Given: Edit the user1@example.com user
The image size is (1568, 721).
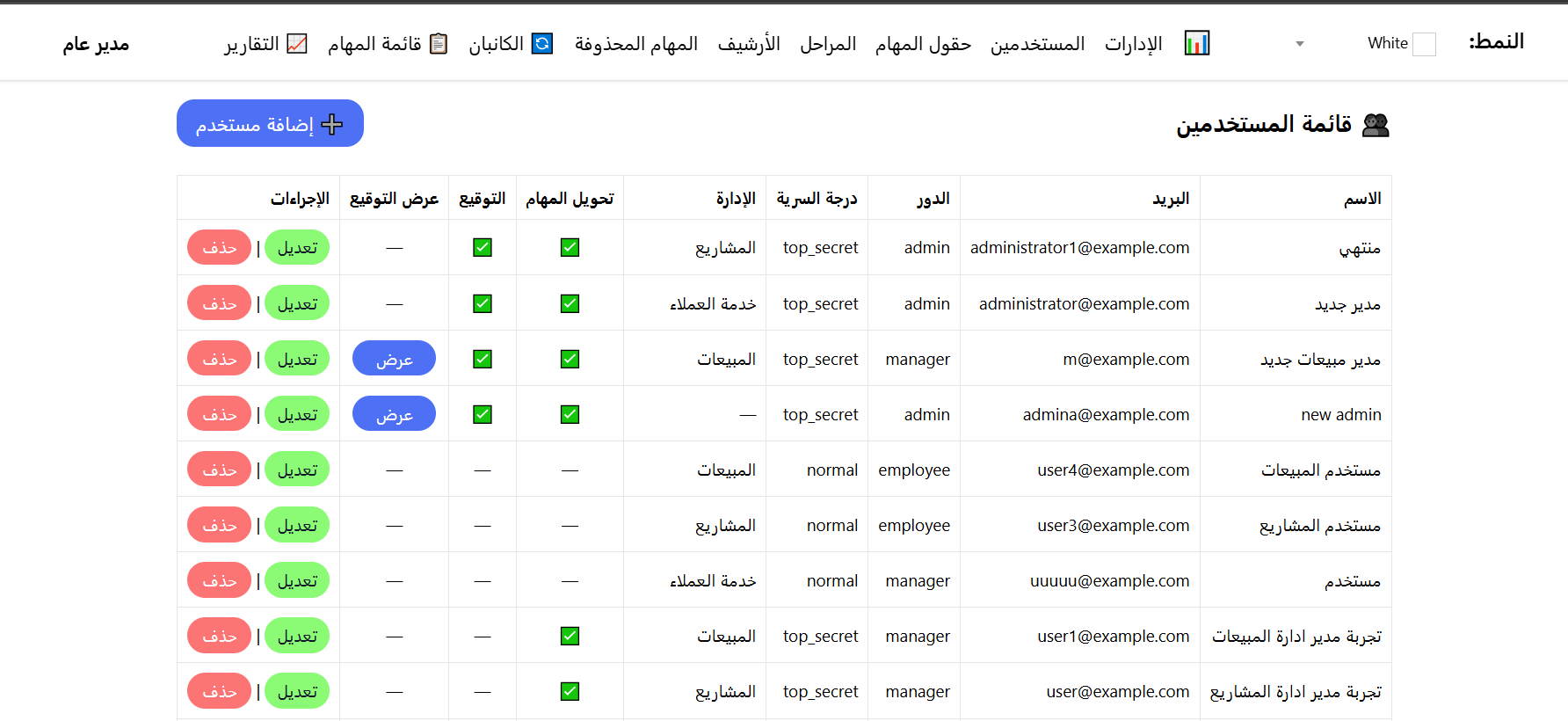Looking at the screenshot, I should [297, 635].
